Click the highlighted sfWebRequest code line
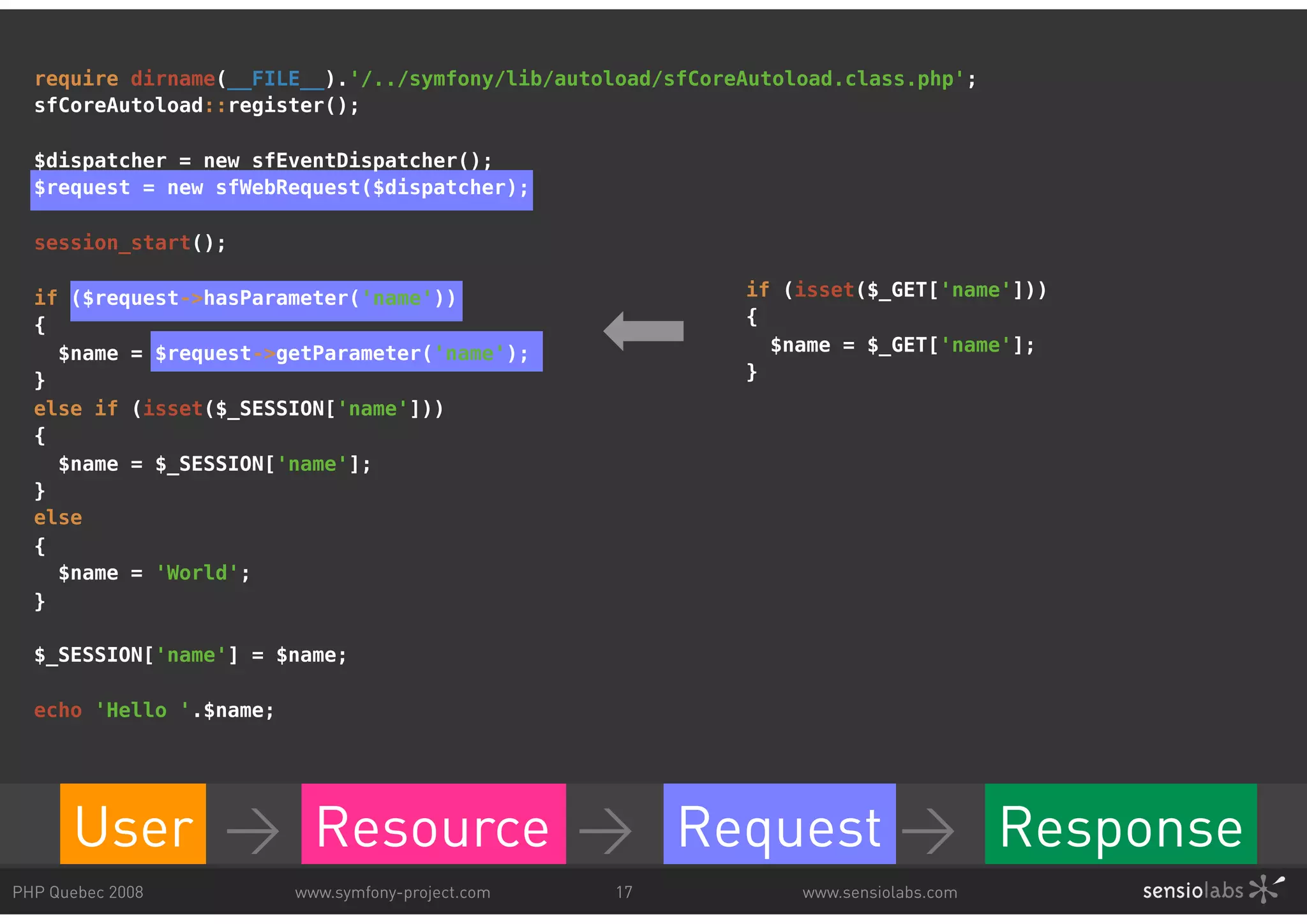 [x=281, y=189]
